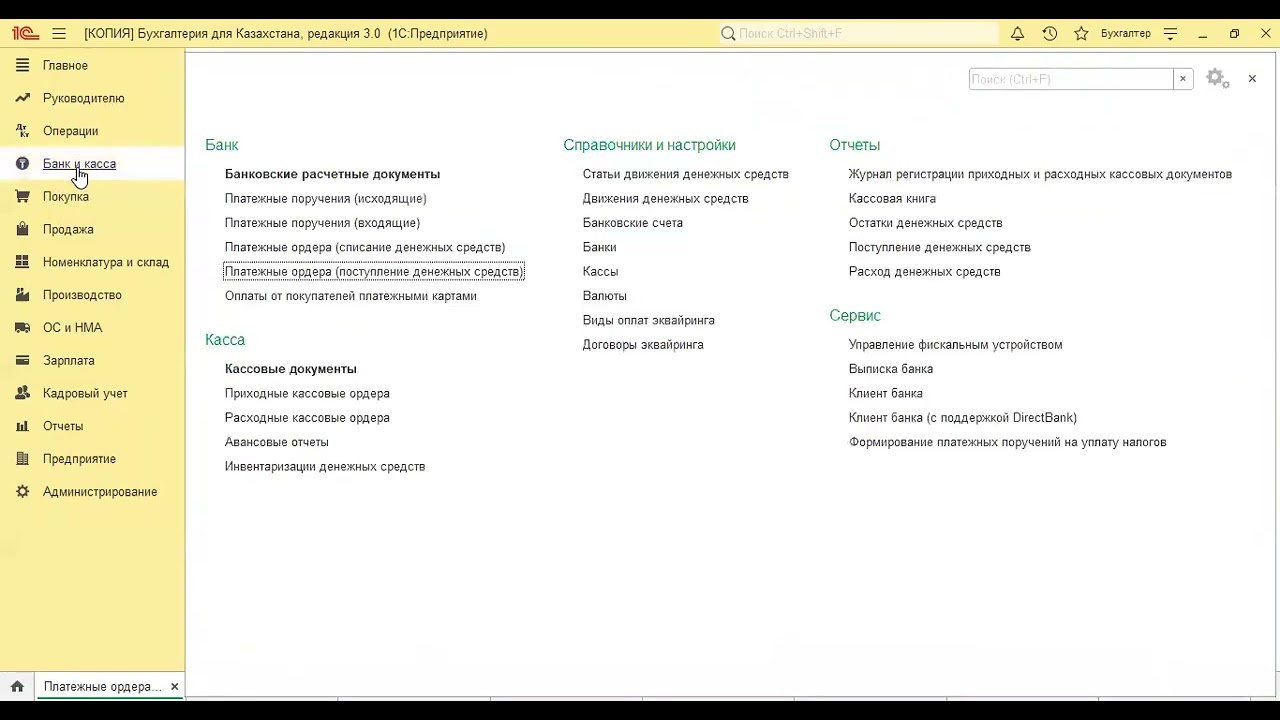The width and height of the screenshot is (1280, 720).
Task: Open Приходные кассовые ордера
Action: pos(307,394)
